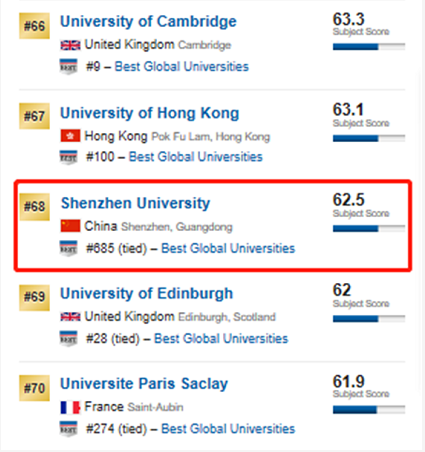
Task: Click the Best badge icon under Edinburgh
Action: 68,339
